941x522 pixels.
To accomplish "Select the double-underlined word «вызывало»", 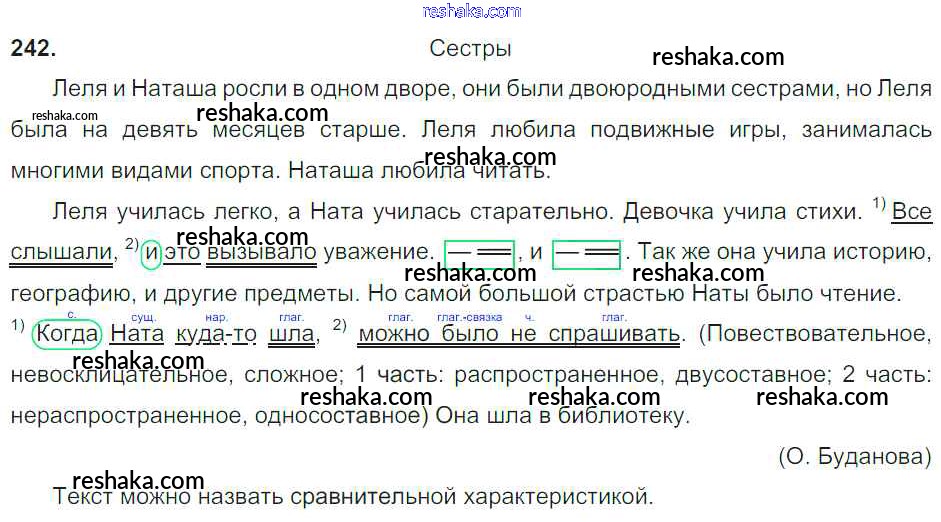I will tap(262, 253).
